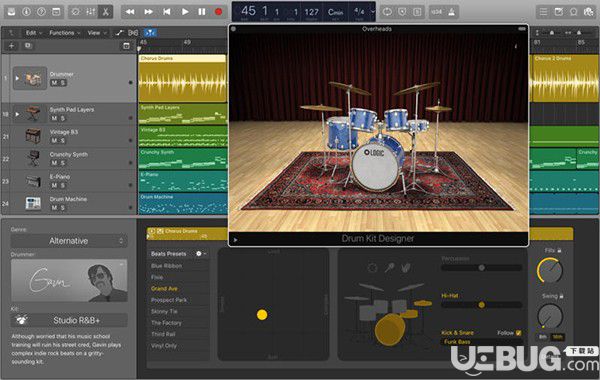Image resolution: width=600 pixels, height=380 pixels.
Task: Fast forward the playhead
Action: pos(148,12)
